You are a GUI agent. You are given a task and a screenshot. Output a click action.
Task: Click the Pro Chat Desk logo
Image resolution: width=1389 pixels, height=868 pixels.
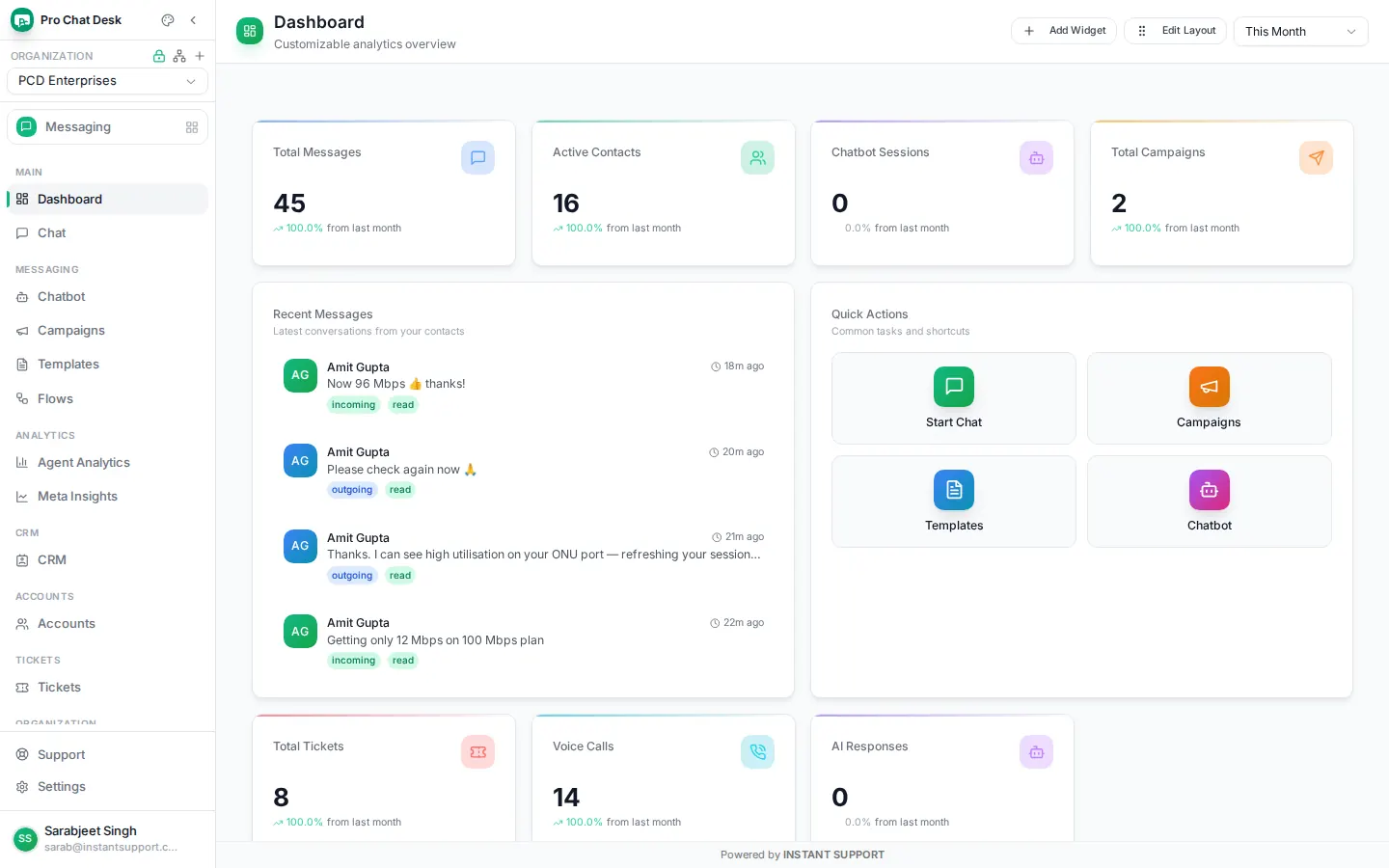tap(22, 20)
